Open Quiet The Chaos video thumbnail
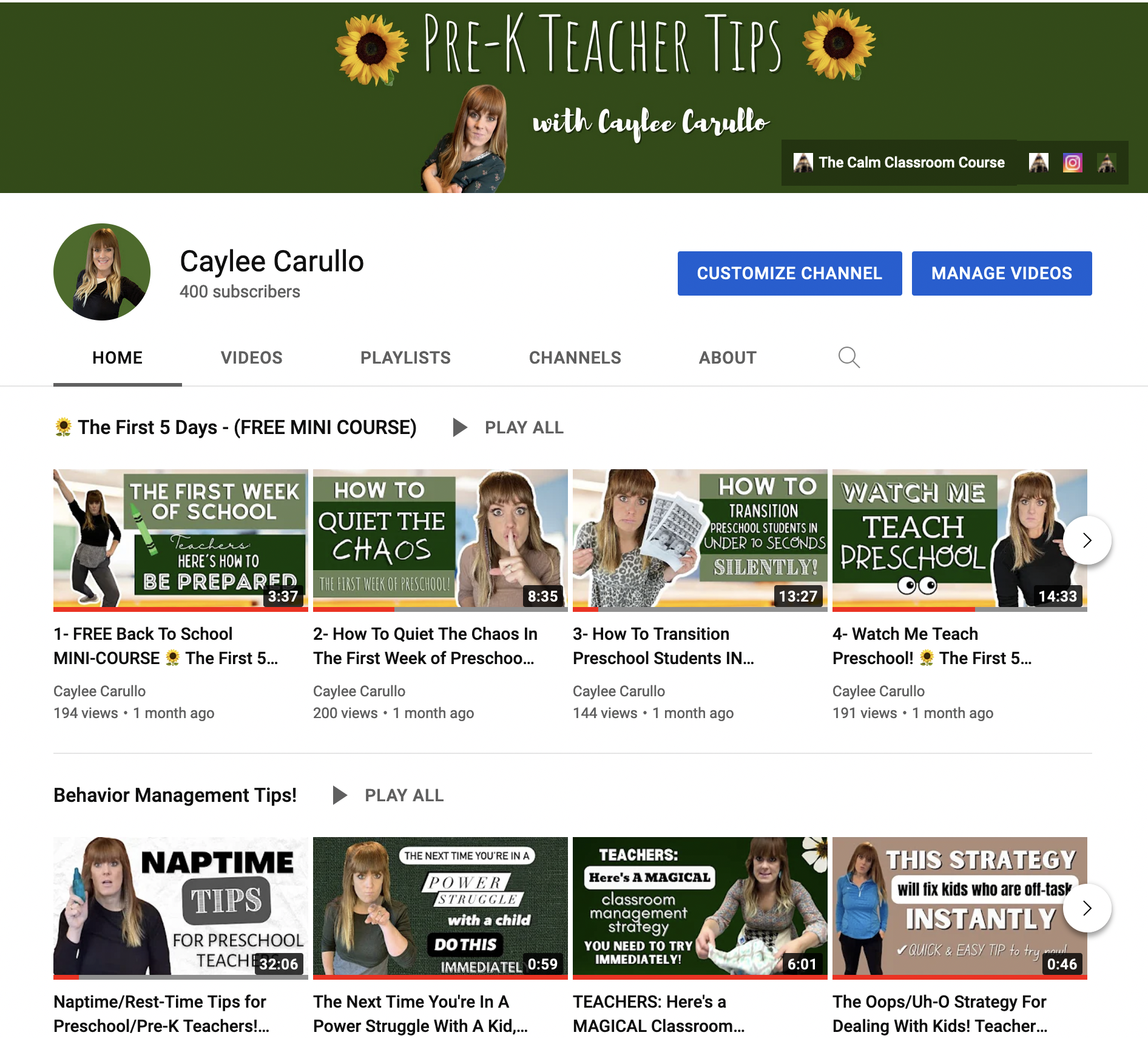This screenshot has width=1148, height=1038. pos(441,540)
